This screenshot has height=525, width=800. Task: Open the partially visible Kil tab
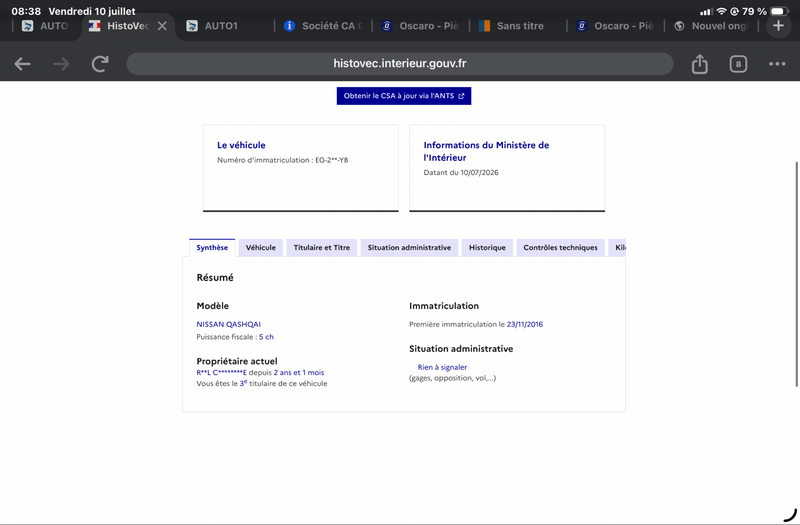(619, 247)
